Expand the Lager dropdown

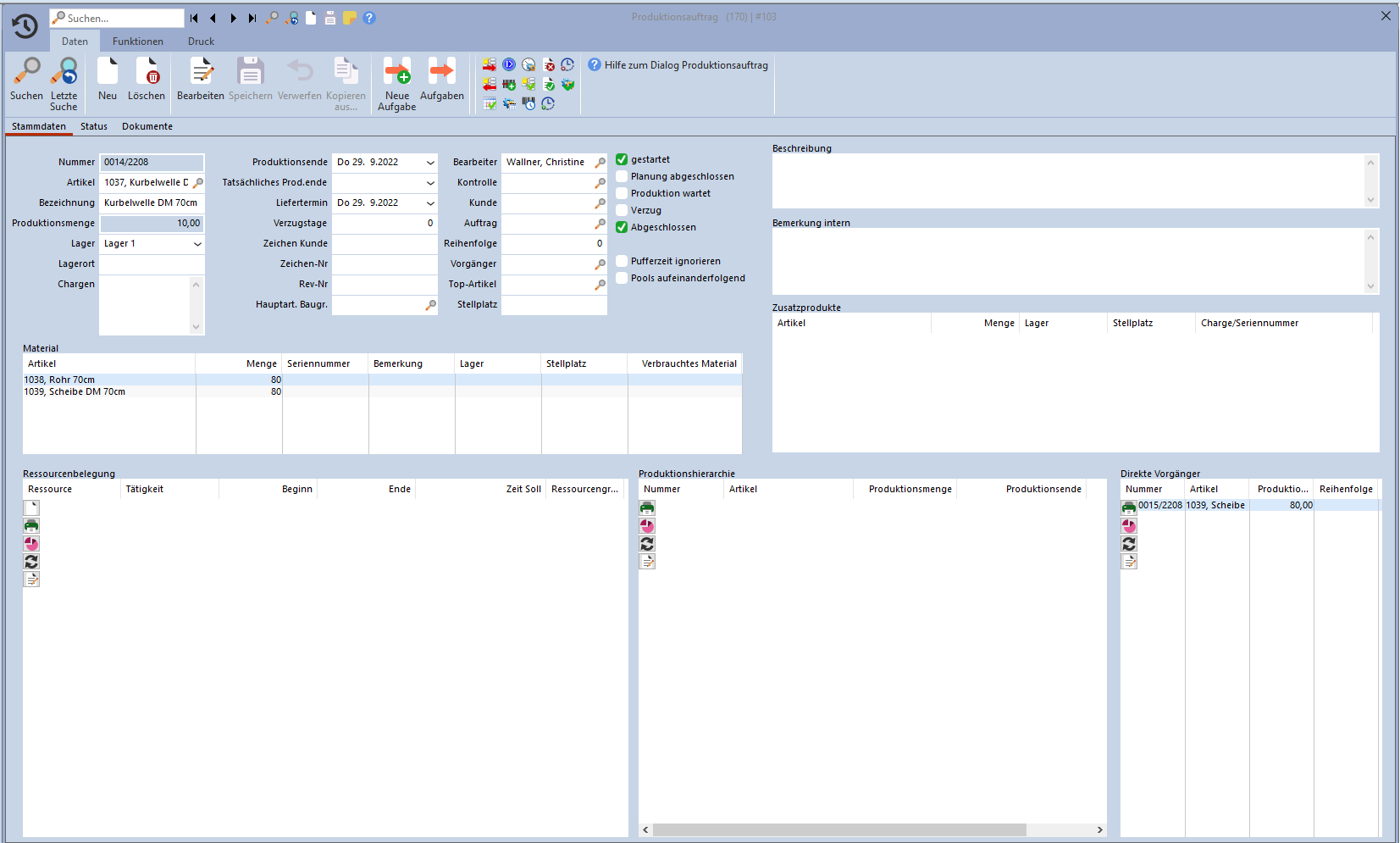(x=197, y=244)
